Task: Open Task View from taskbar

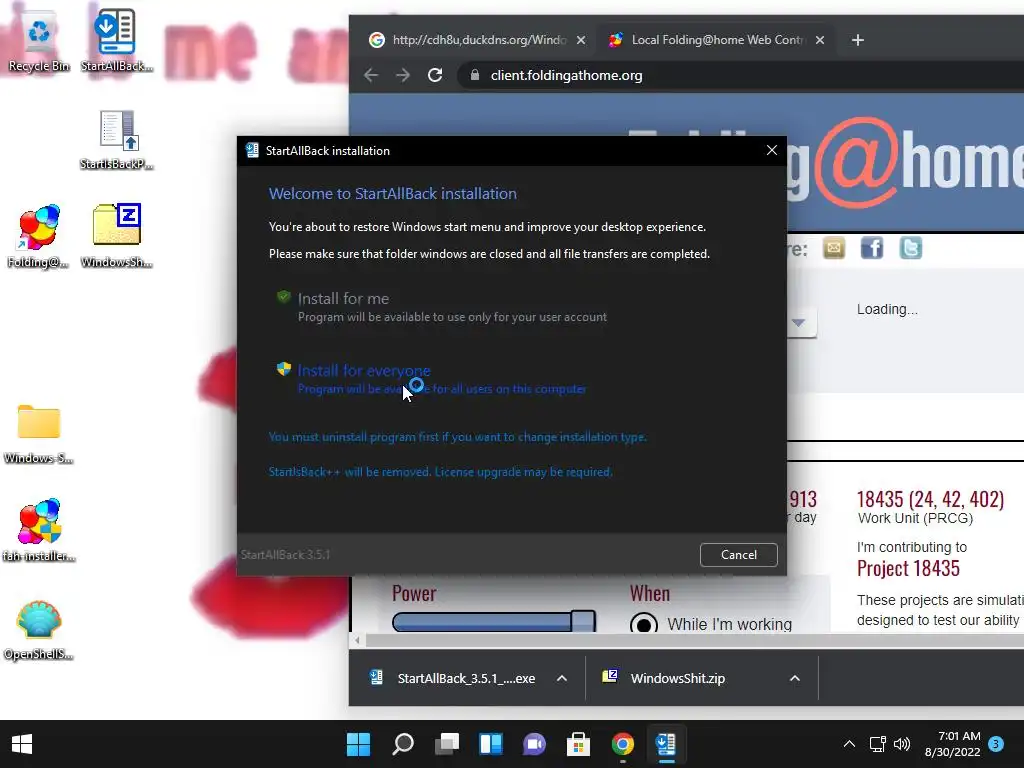Action: (x=447, y=744)
